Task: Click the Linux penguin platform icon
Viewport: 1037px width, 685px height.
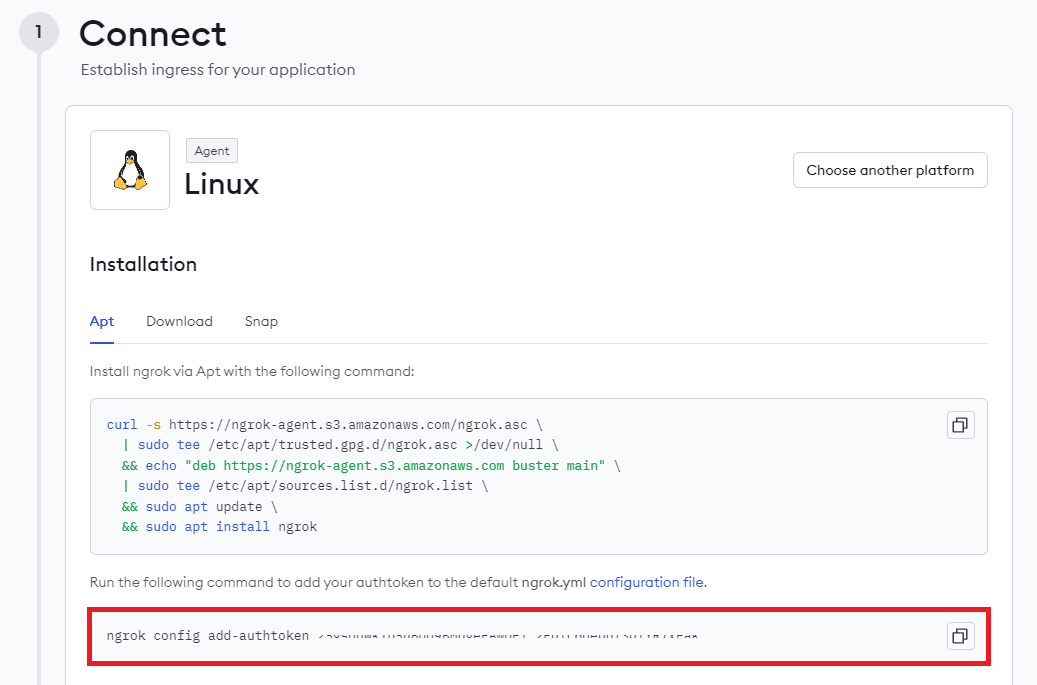Action: click(x=130, y=170)
